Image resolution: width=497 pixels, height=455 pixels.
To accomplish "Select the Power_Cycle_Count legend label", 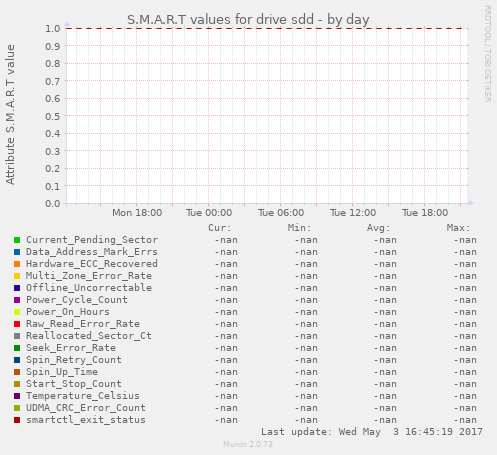I will (77, 300).
